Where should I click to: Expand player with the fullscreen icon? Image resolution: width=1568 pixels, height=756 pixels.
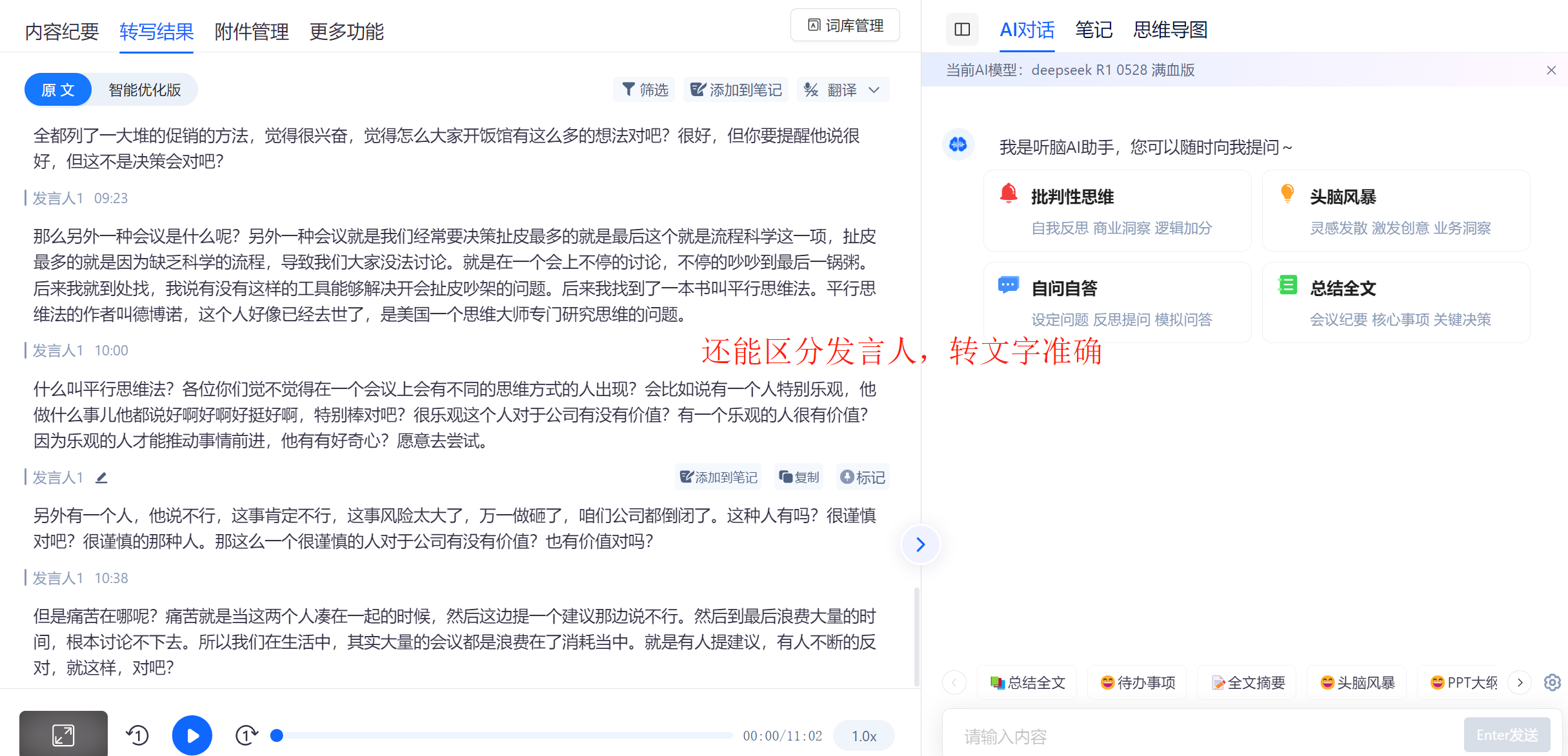point(63,735)
